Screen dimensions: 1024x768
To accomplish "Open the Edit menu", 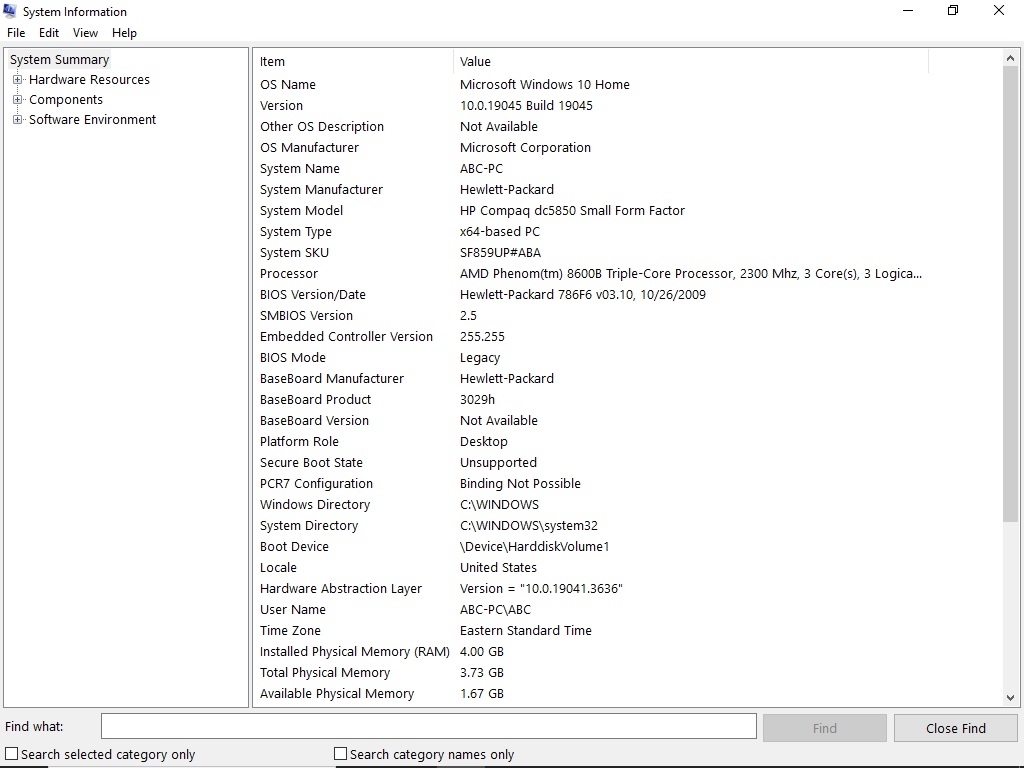I will (48, 32).
